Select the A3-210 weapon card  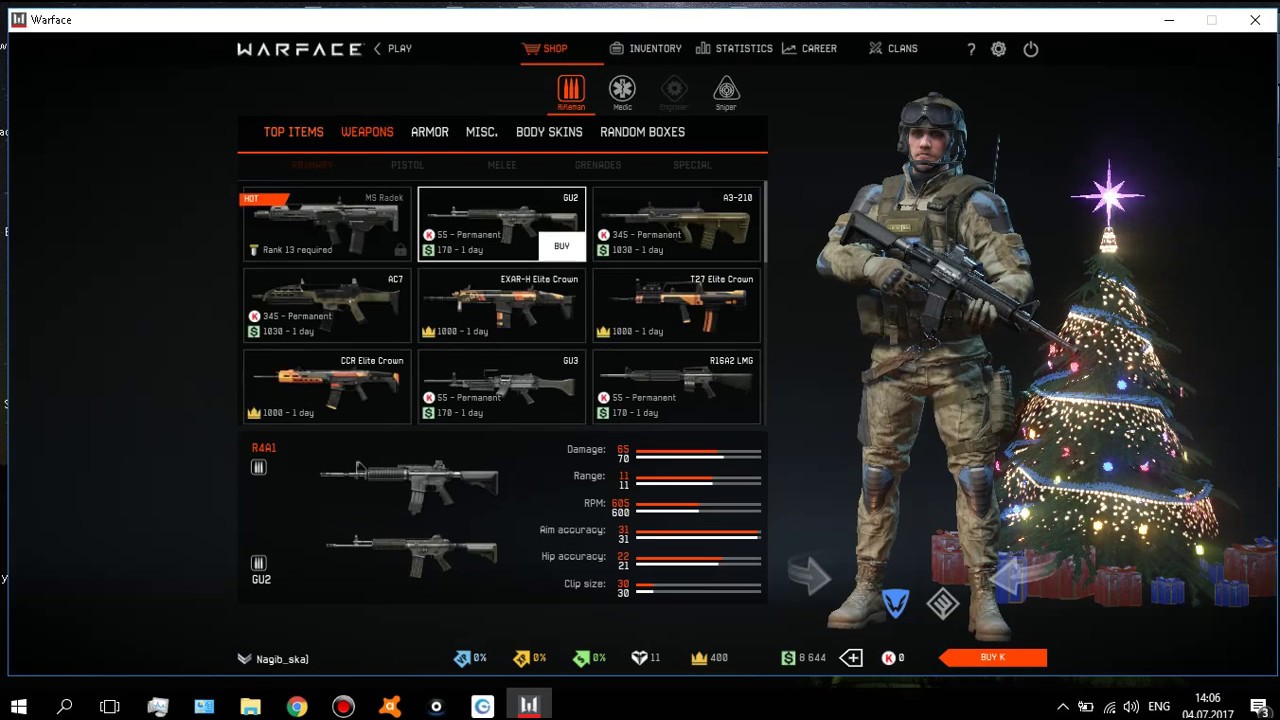click(x=676, y=224)
